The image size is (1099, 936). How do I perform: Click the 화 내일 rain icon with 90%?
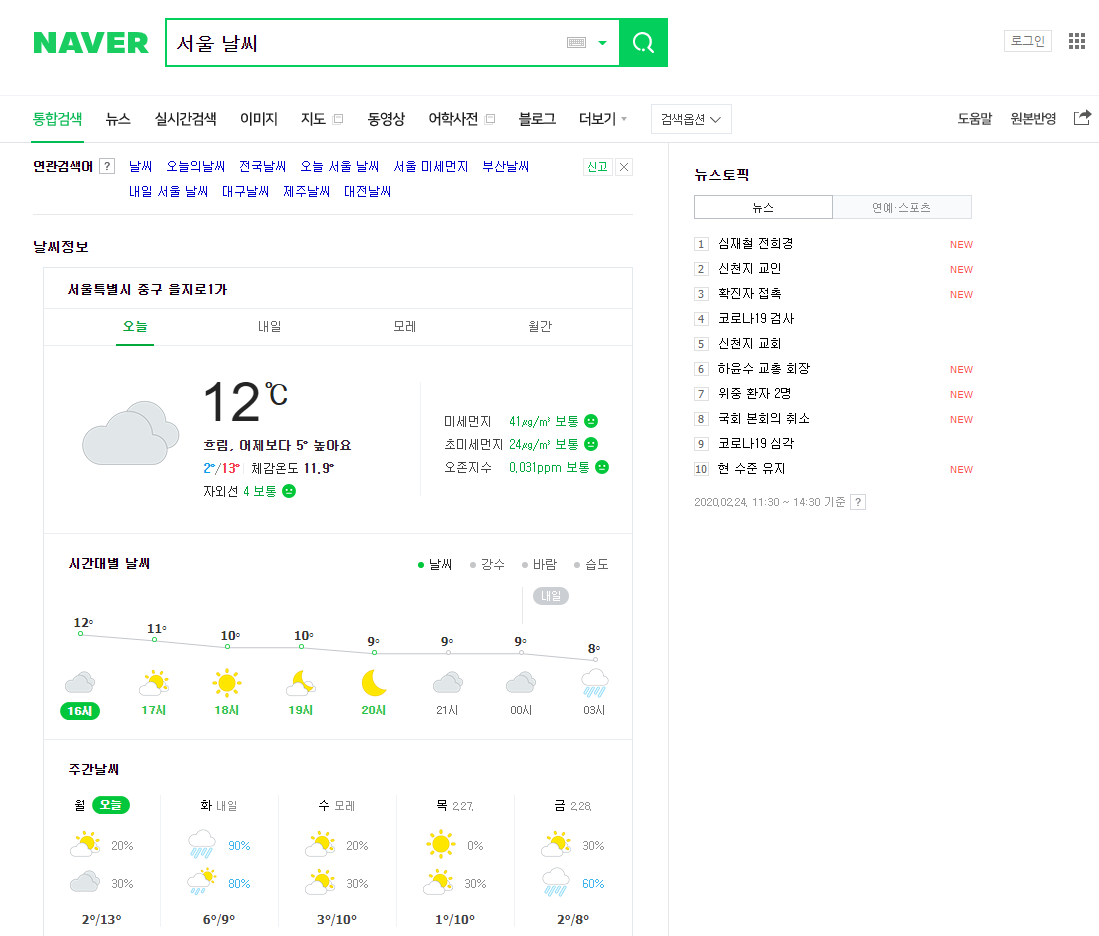point(202,844)
